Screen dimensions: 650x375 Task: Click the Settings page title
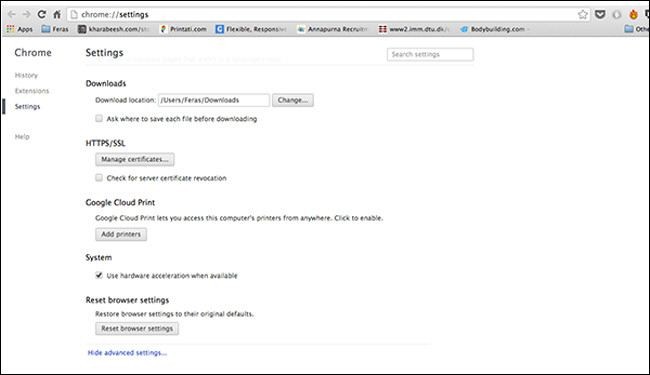click(x=104, y=53)
